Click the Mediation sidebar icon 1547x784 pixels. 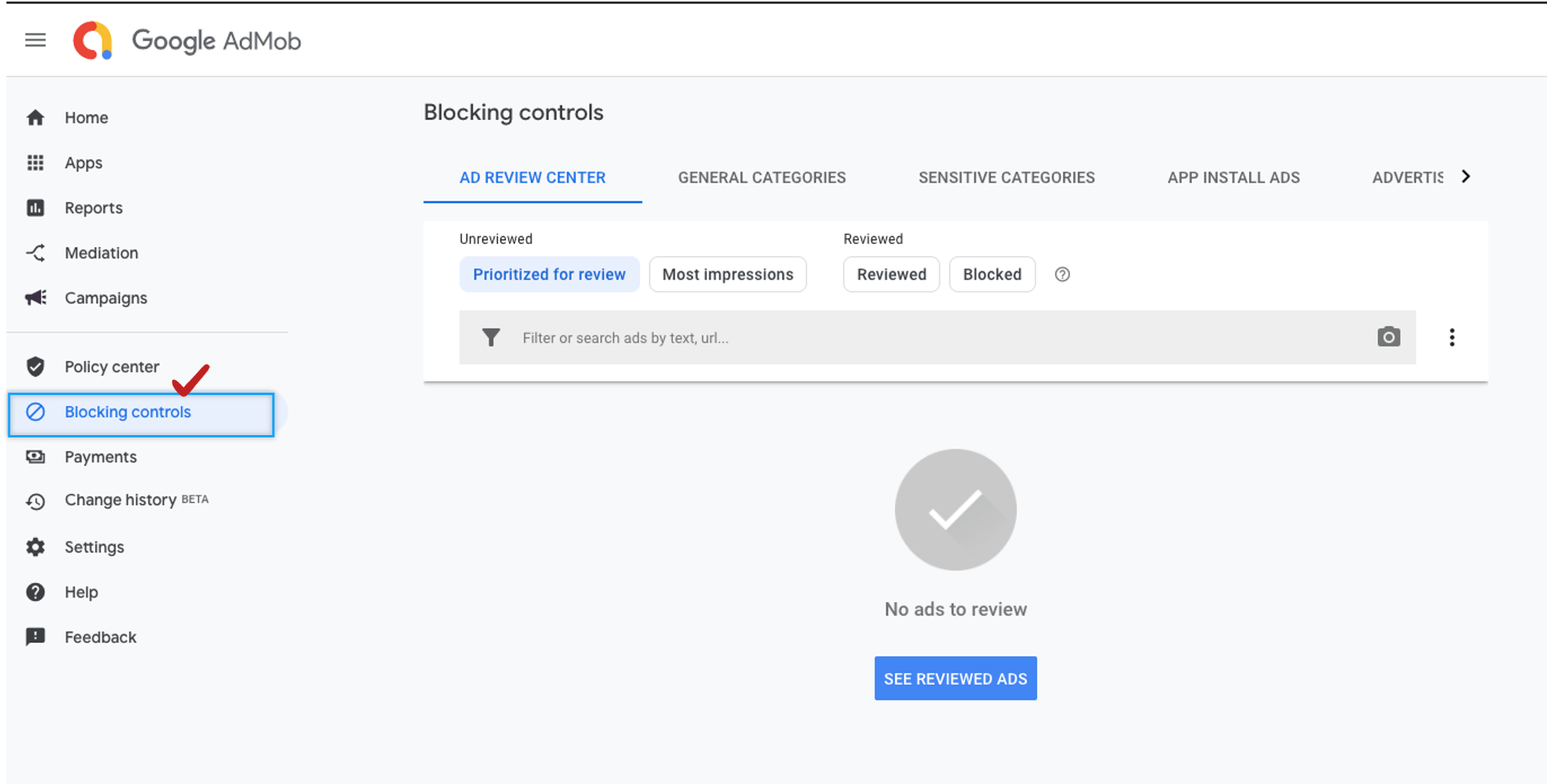point(35,253)
